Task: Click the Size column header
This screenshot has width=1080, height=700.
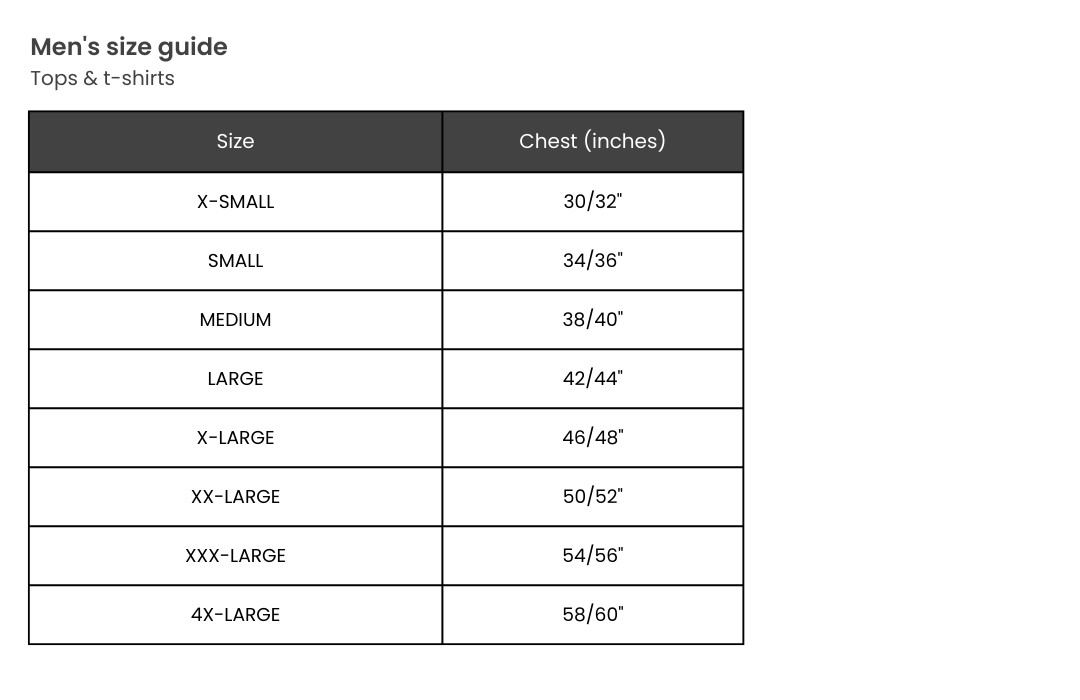Action: click(235, 142)
